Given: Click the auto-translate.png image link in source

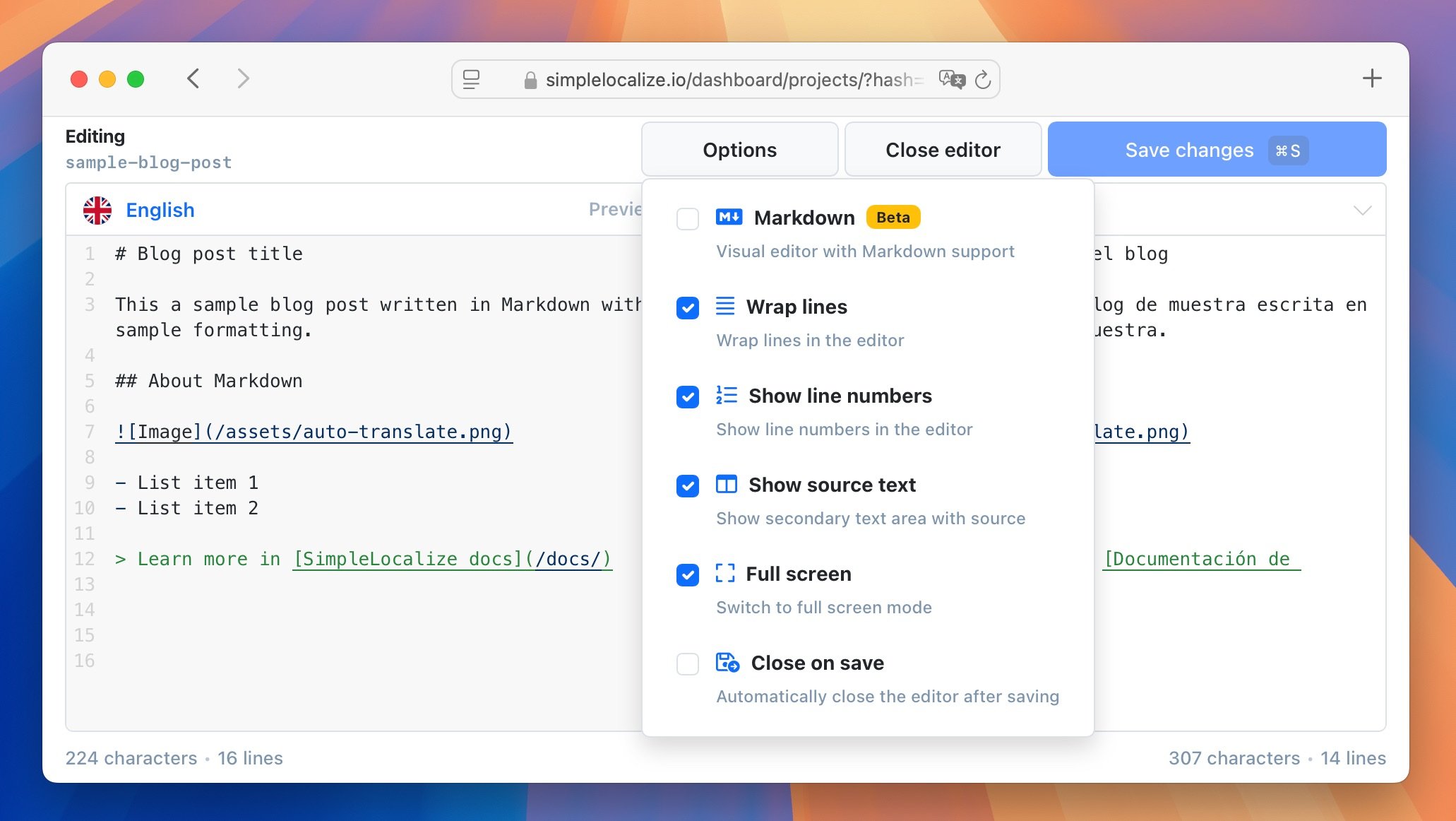Looking at the screenshot, I should tap(314, 432).
